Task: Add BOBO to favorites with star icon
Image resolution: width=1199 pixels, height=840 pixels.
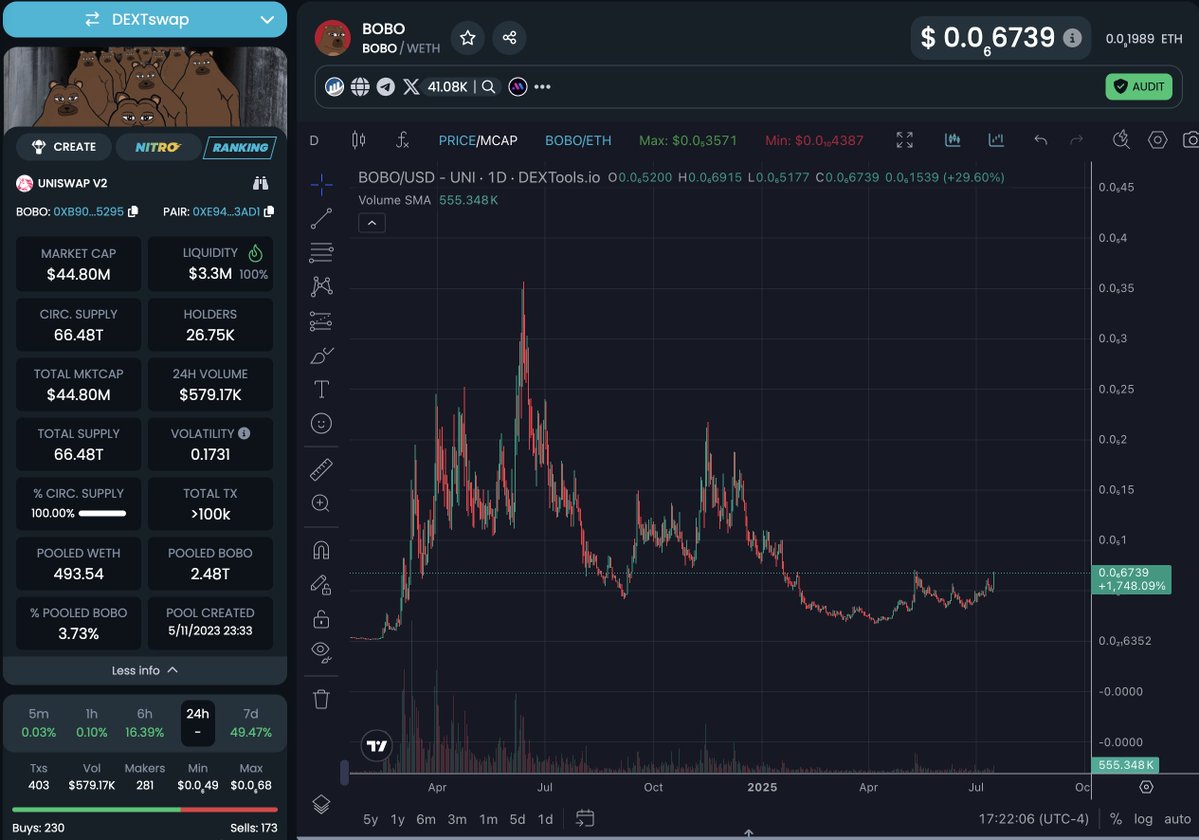Action: pos(468,37)
